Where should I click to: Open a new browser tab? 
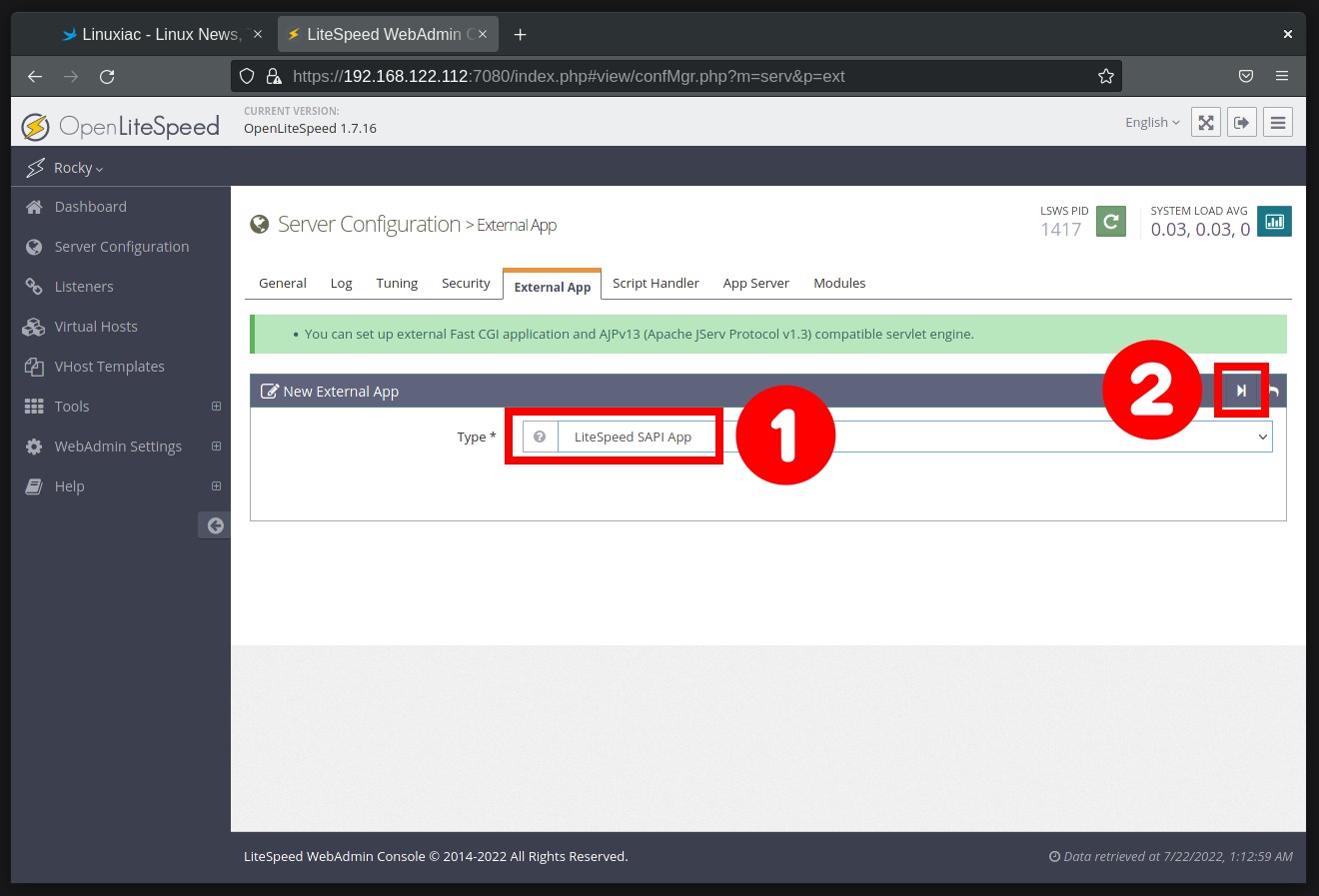click(x=520, y=34)
